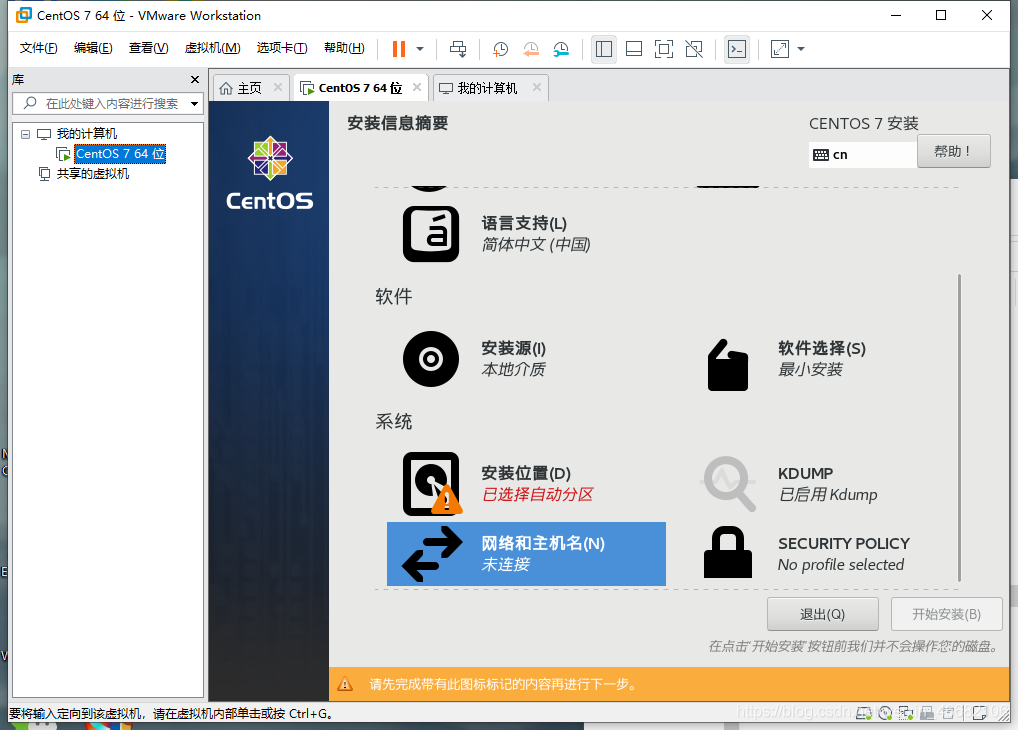
Task: Close the CentOS 7 64 位 tab
Action: click(x=417, y=87)
